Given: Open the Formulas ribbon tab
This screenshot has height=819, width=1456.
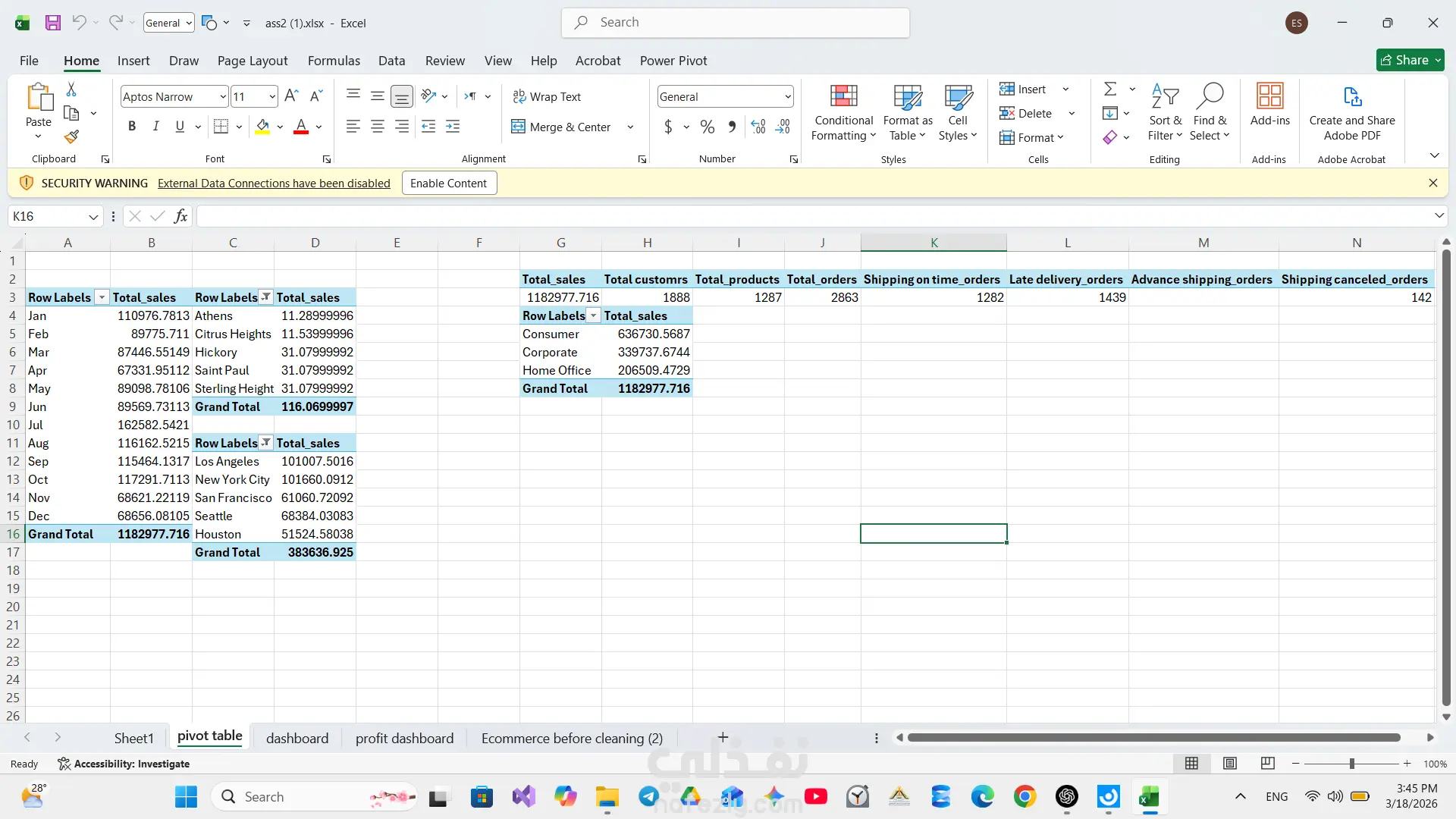Looking at the screenshot, I should point(334,61).
